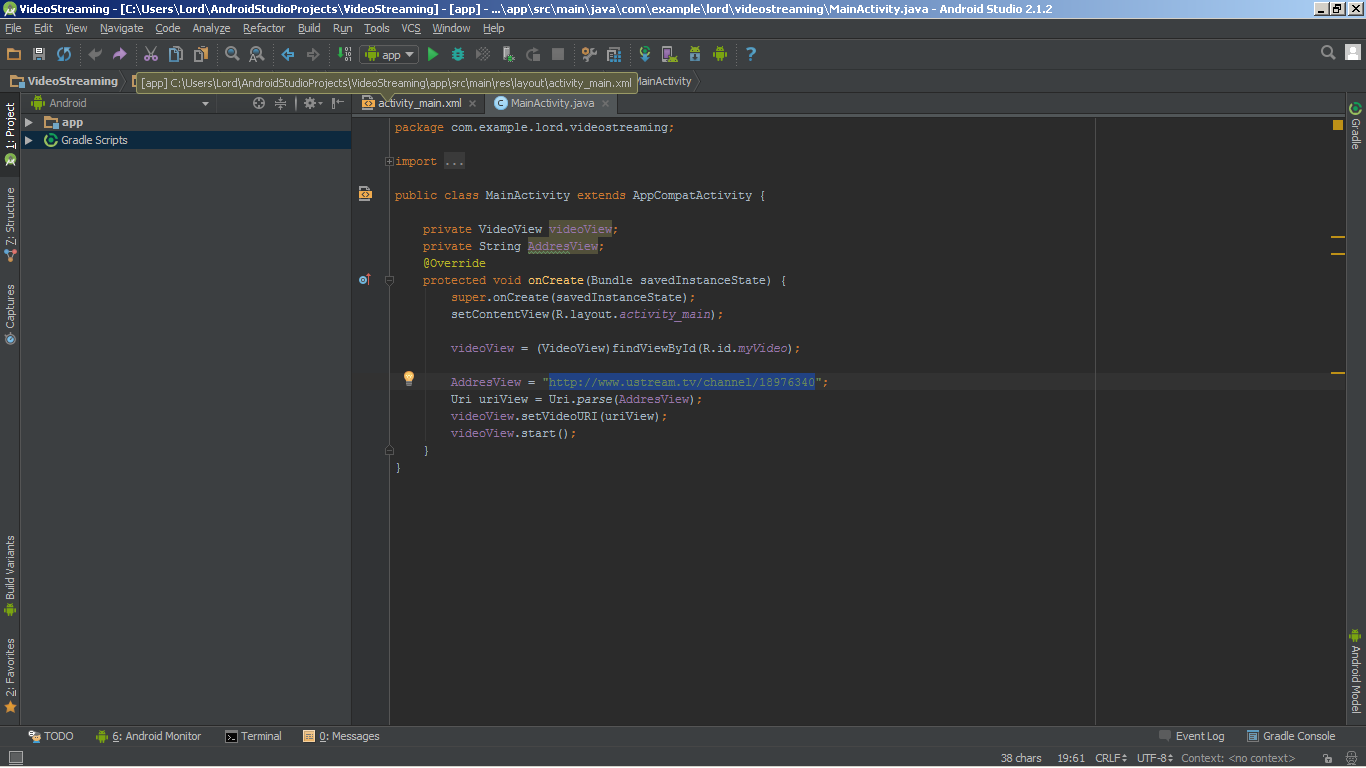
Task: Click the Help question mark icon
Action: pos(751,54)
